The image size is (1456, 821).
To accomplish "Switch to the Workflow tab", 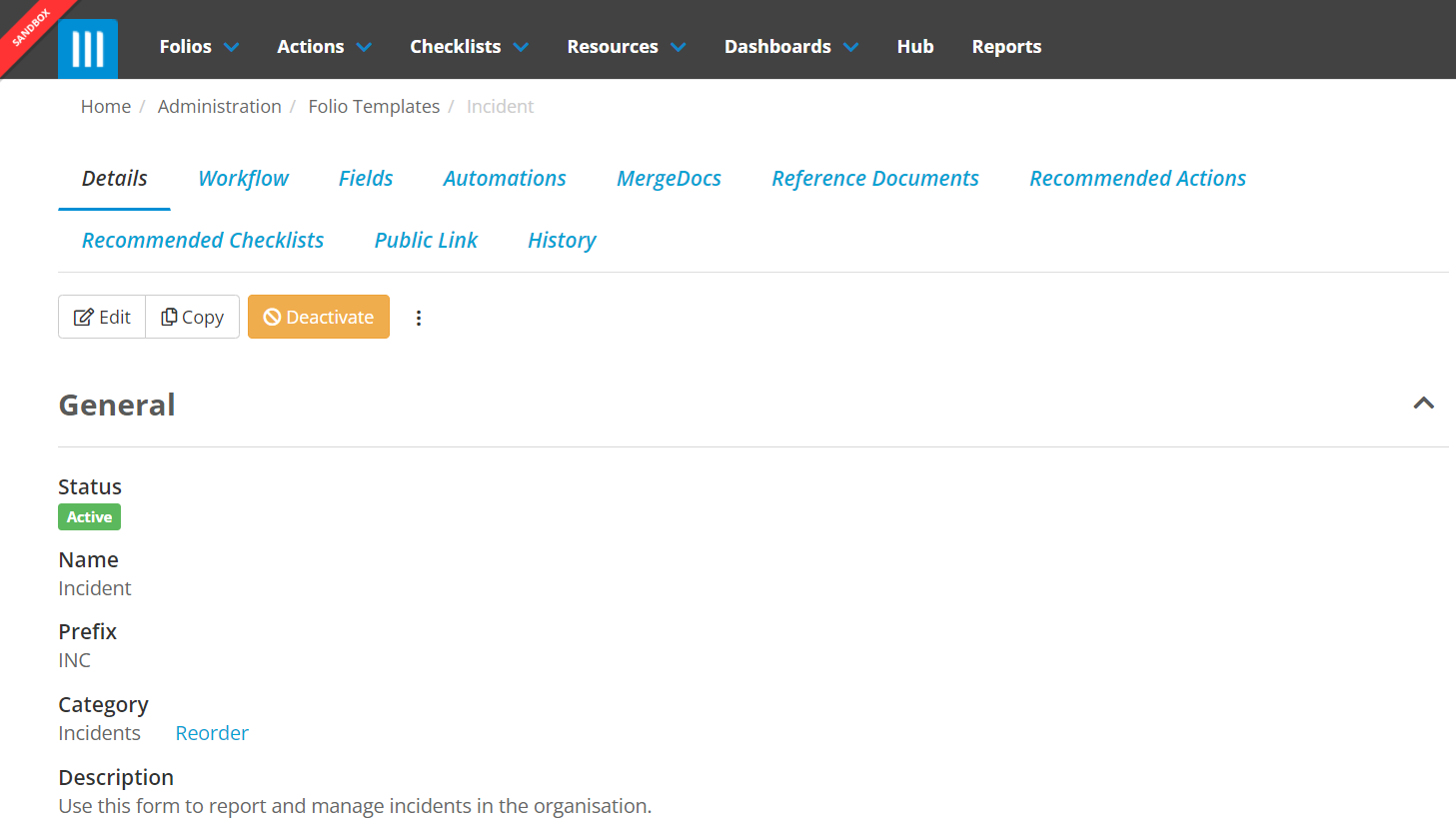I will click(x=243, y=179).
